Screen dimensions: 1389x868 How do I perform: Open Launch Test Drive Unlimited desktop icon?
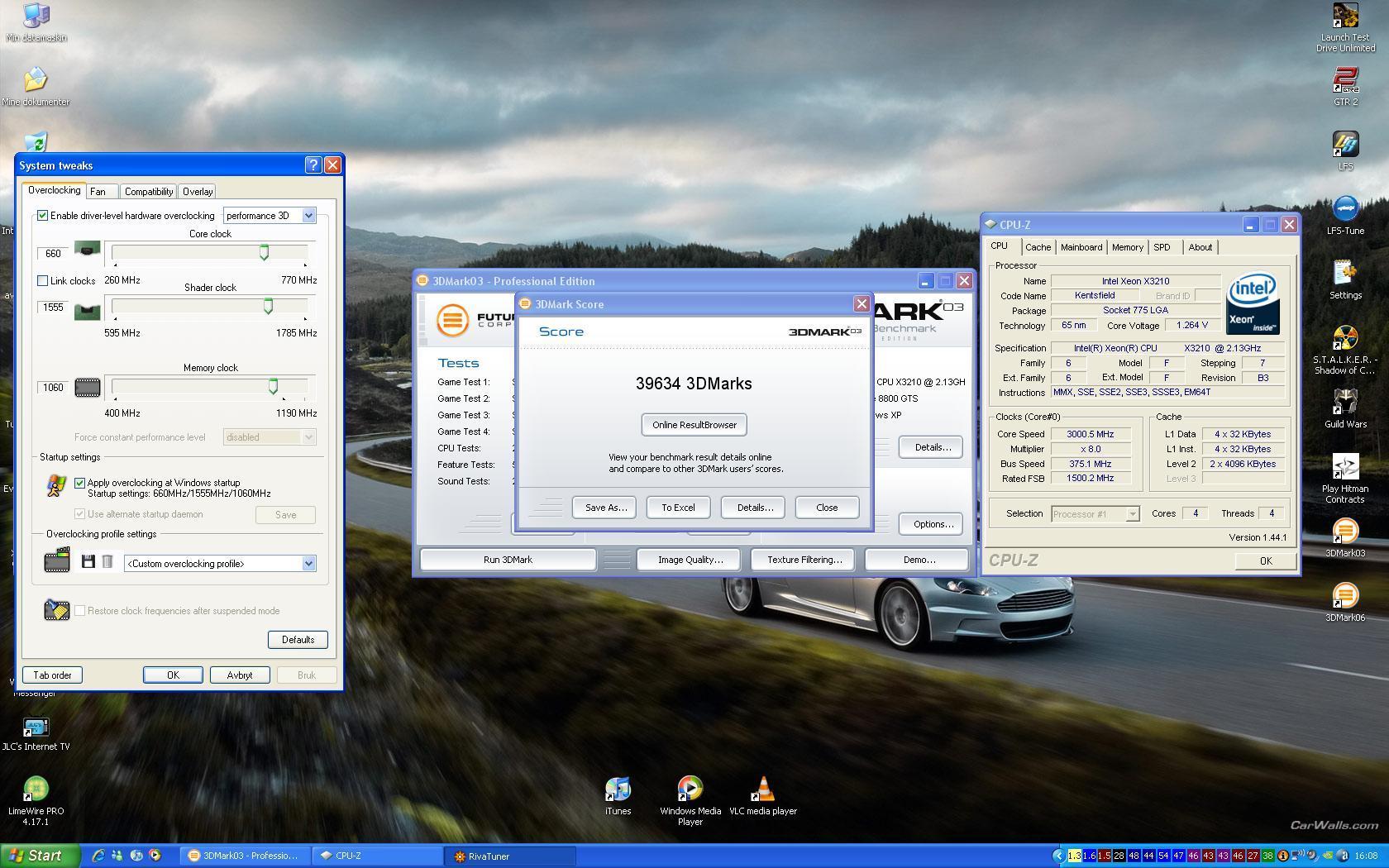1345,27
